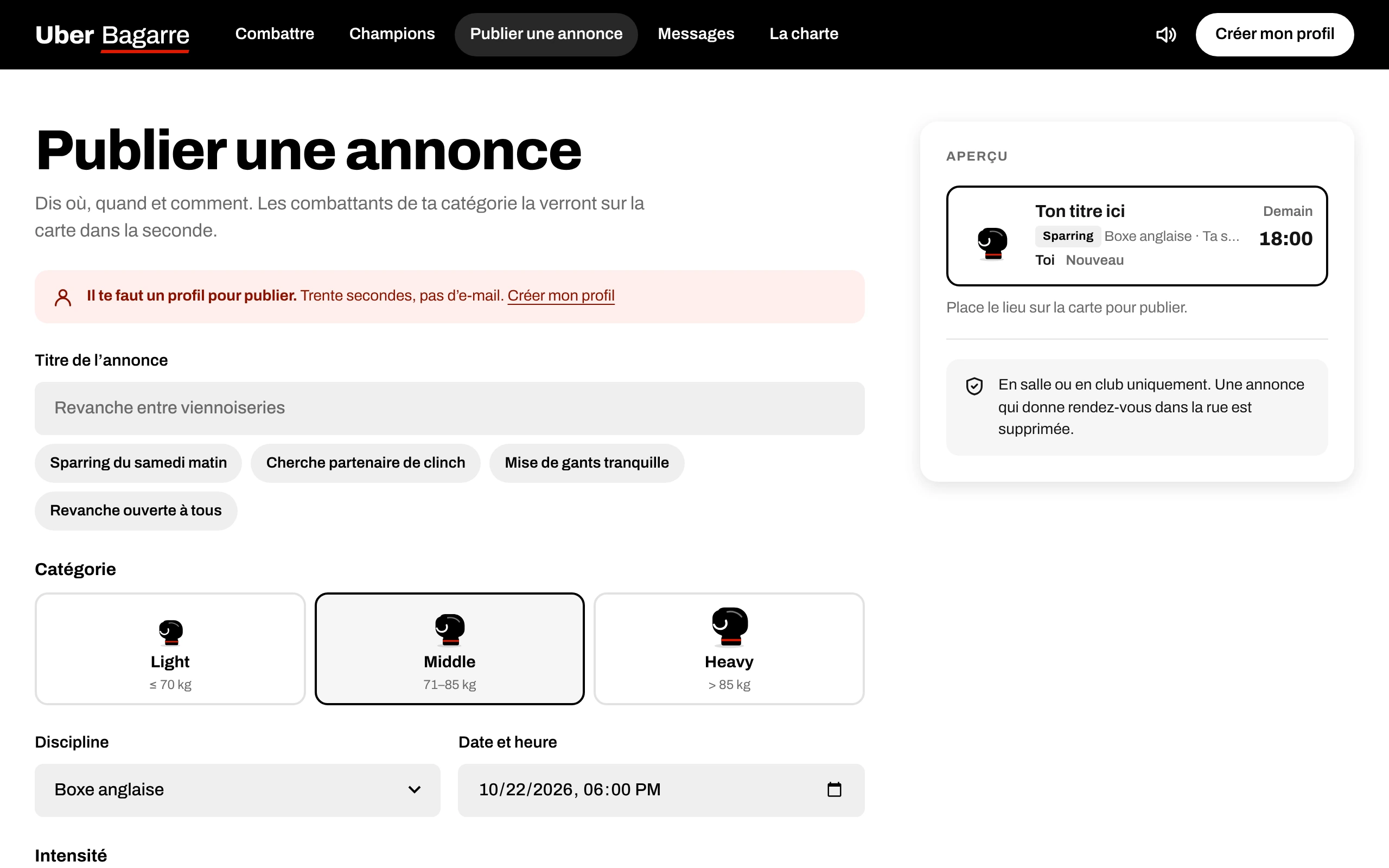Select the Light category card
Image resolution: width=1389 pixels, height=868 pixels.
point(170,649)
